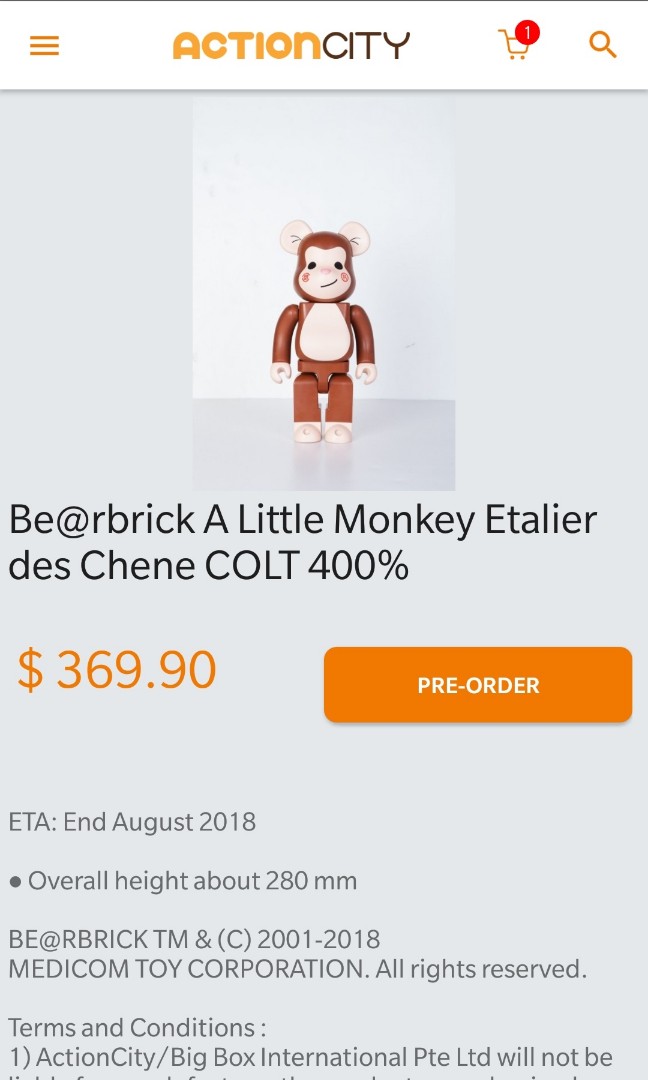Click the 'All rights reserved.' text
The width and height of the screenshot is (648, 1080).
pyautogui.click(x=481, y=969)
